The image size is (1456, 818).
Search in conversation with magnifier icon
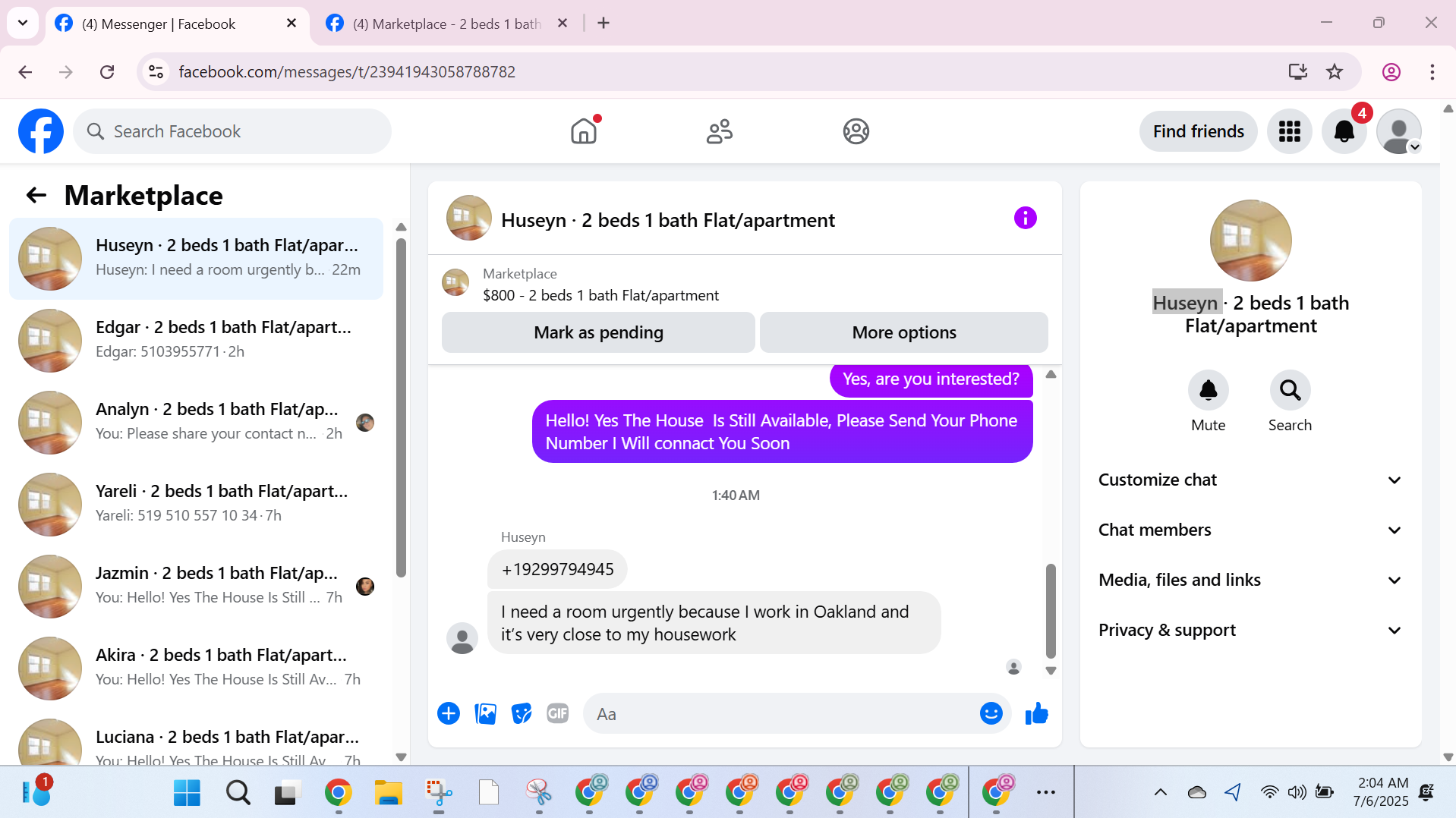(1290, 390)
